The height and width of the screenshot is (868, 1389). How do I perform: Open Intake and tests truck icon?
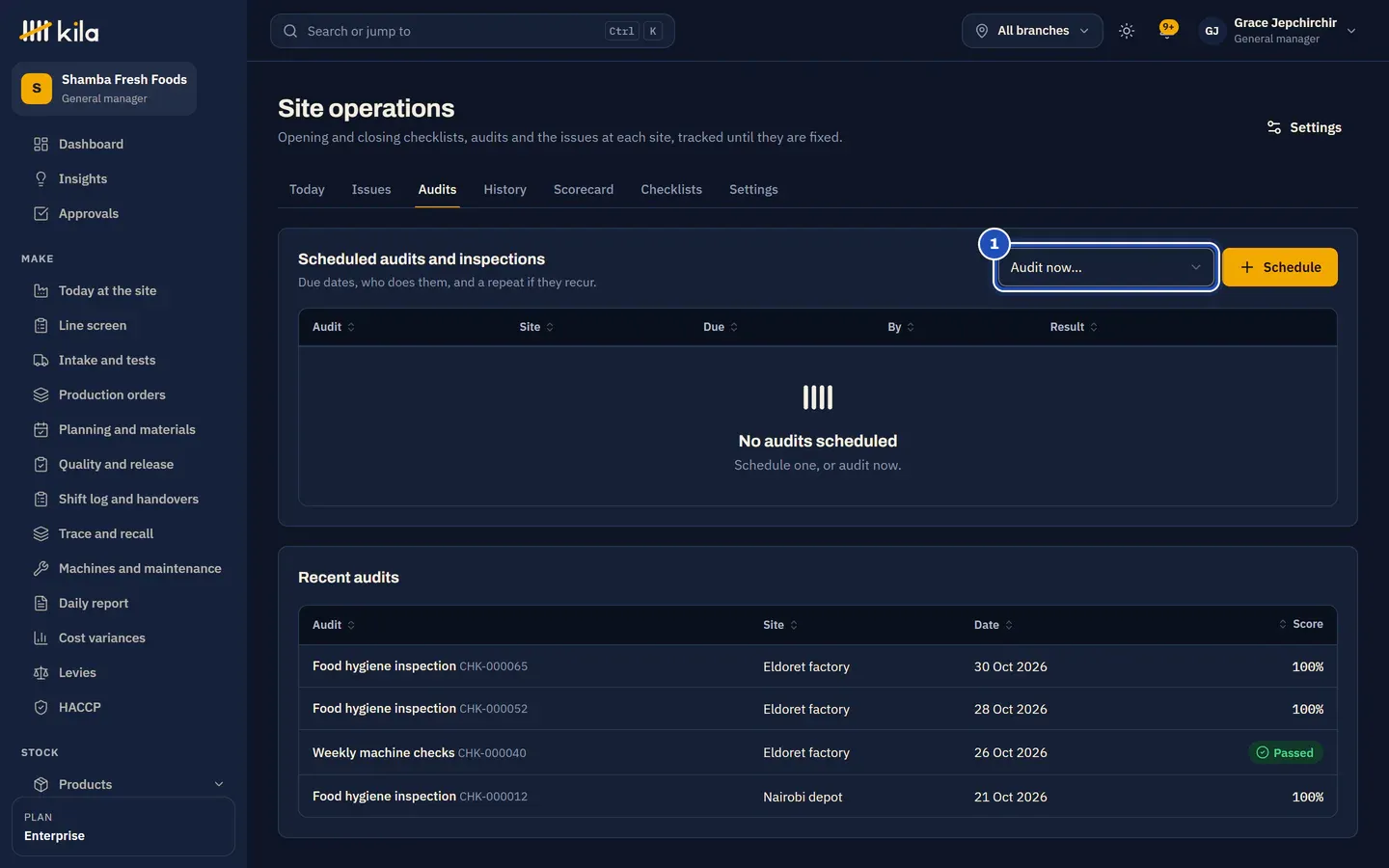[x=41, y=361]
